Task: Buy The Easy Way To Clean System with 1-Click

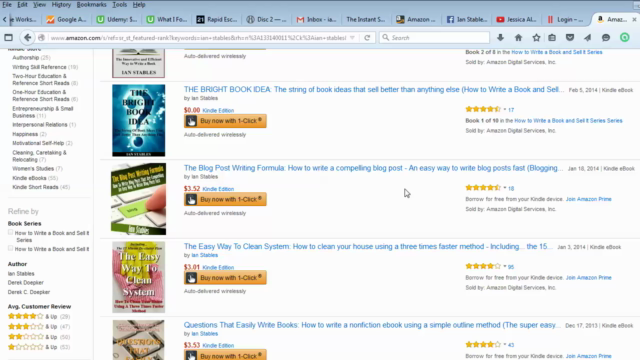Action: tap(225, 278)
